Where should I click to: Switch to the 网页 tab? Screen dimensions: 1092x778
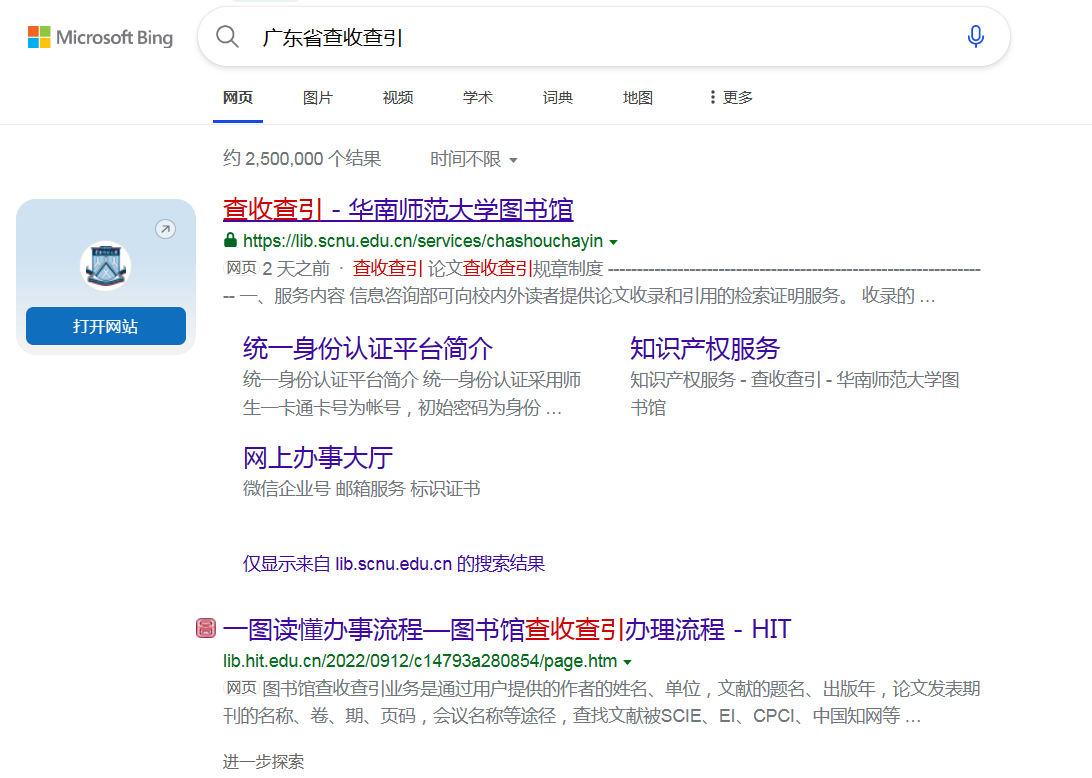[237, 98]
